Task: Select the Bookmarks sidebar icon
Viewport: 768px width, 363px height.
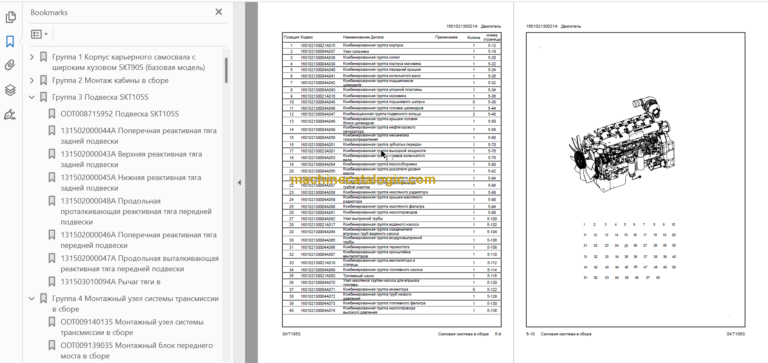Action: click(10, 41)
